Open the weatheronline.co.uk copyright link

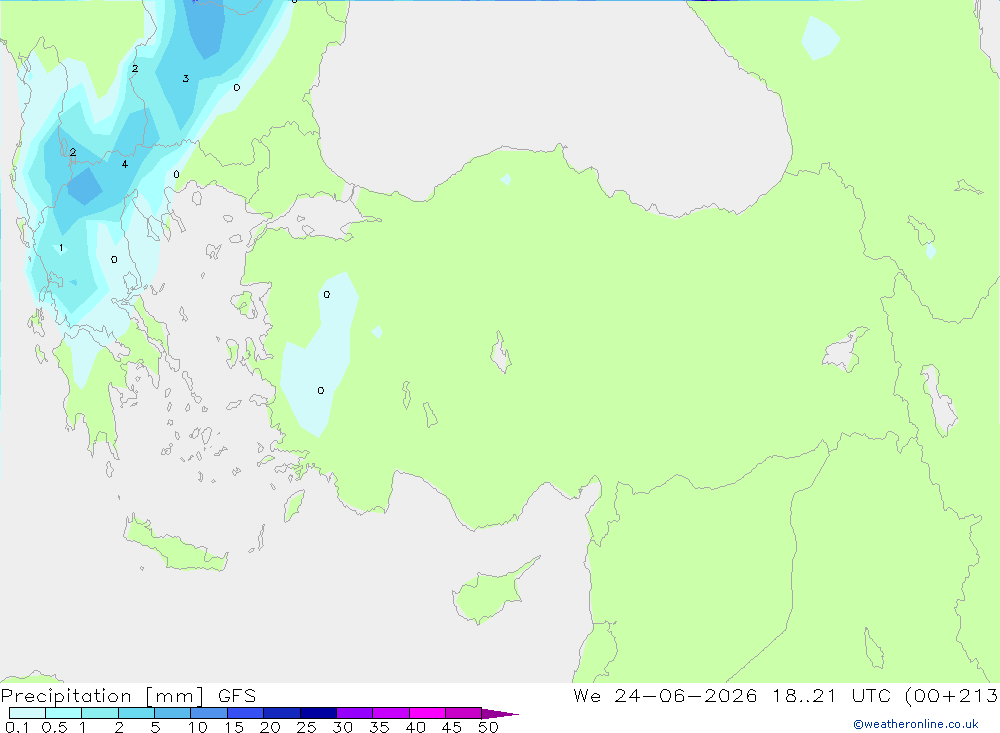click(916, 724)
